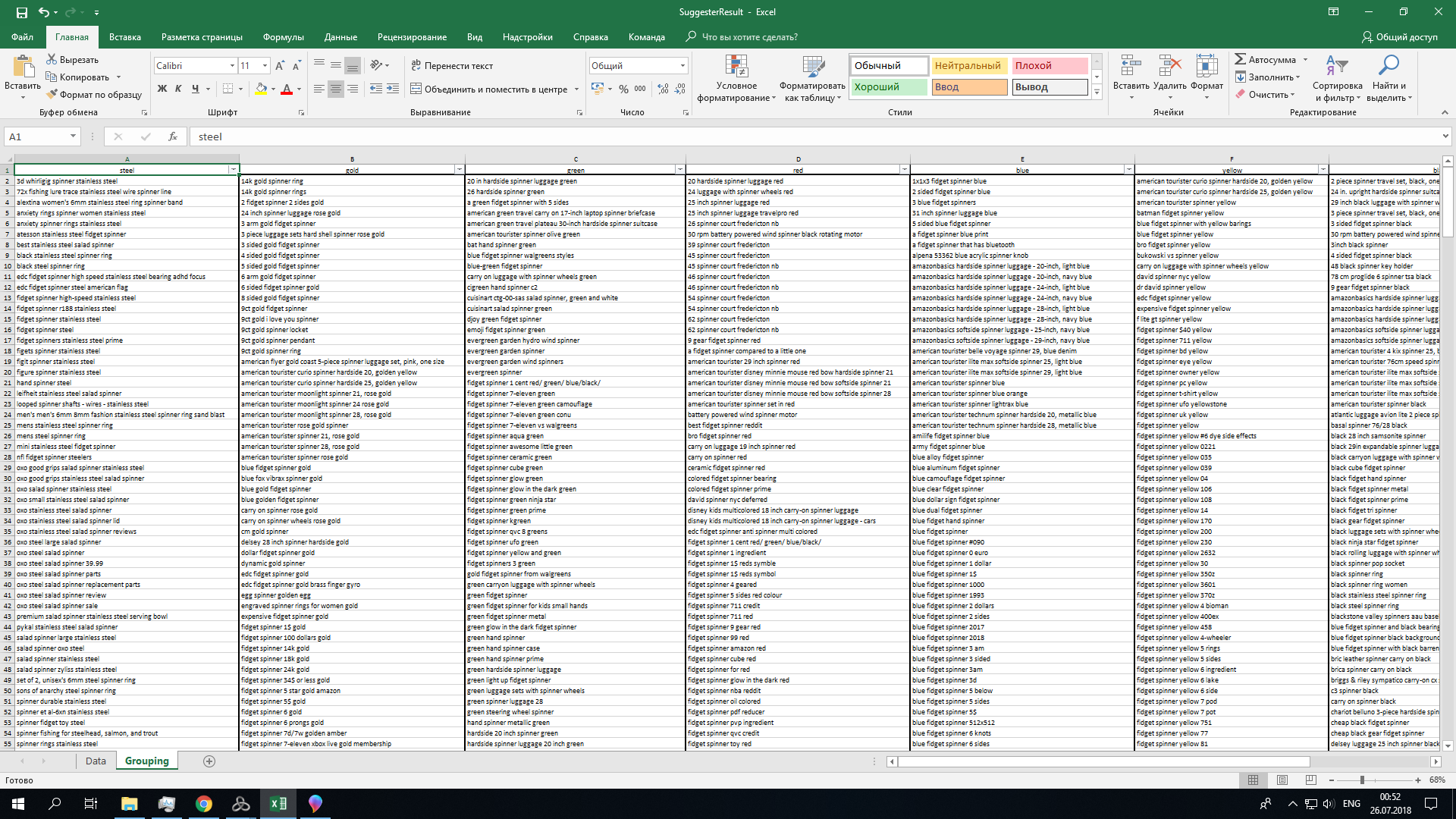Open the number format Общий dropdown
Screen dimensions: 1456x819
pyautogui.click(x=682, y=66)
